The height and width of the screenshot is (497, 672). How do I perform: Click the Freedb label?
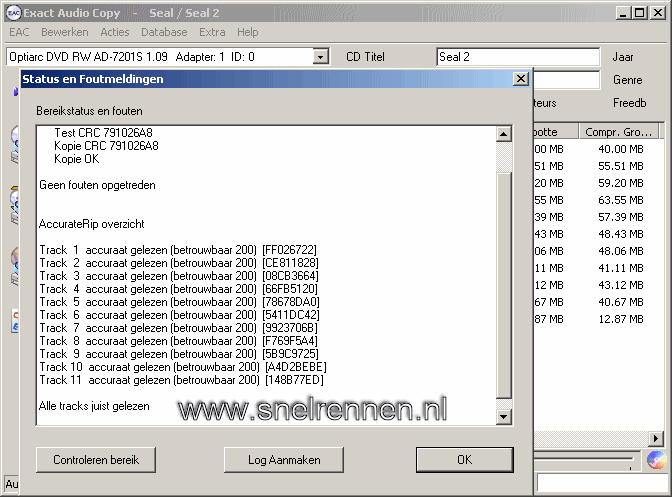click(629, 103)
